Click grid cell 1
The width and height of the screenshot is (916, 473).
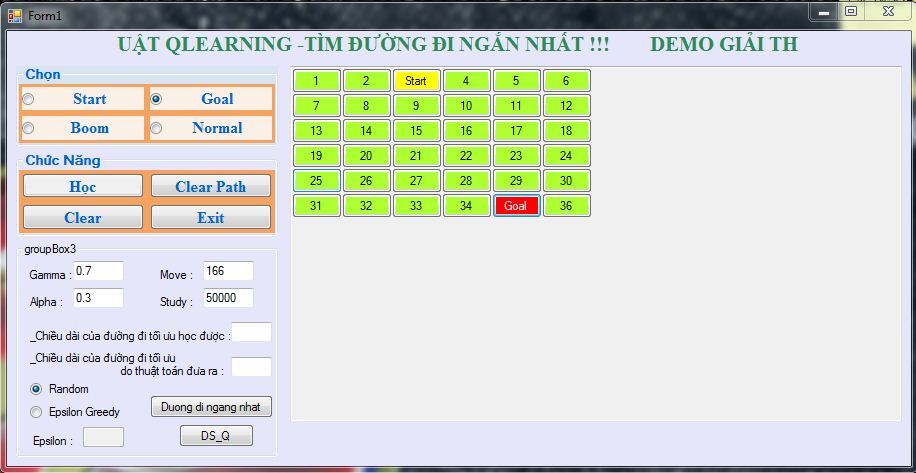[317, 81]
